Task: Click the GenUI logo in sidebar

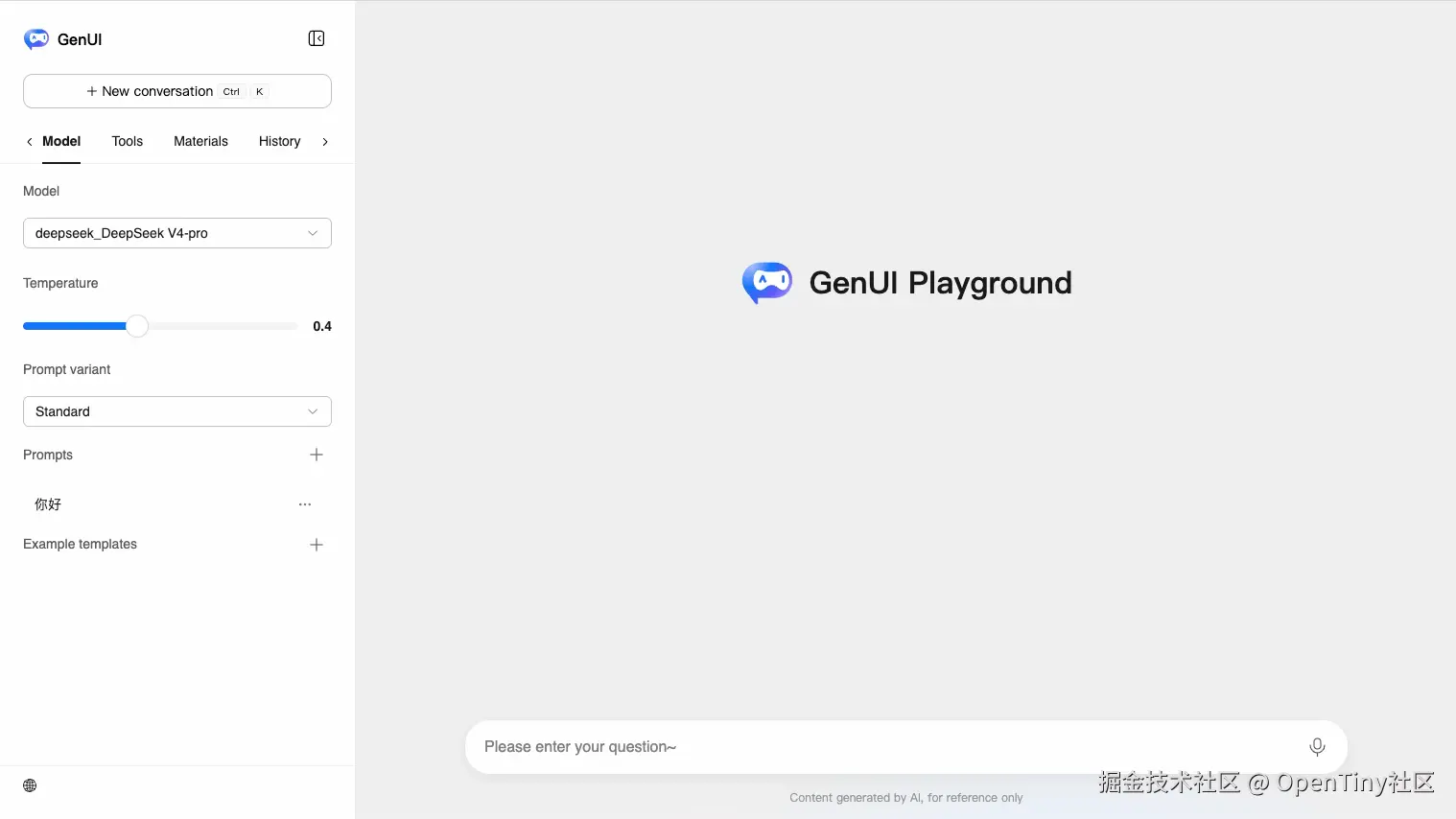Action: [x=36, y=39]
